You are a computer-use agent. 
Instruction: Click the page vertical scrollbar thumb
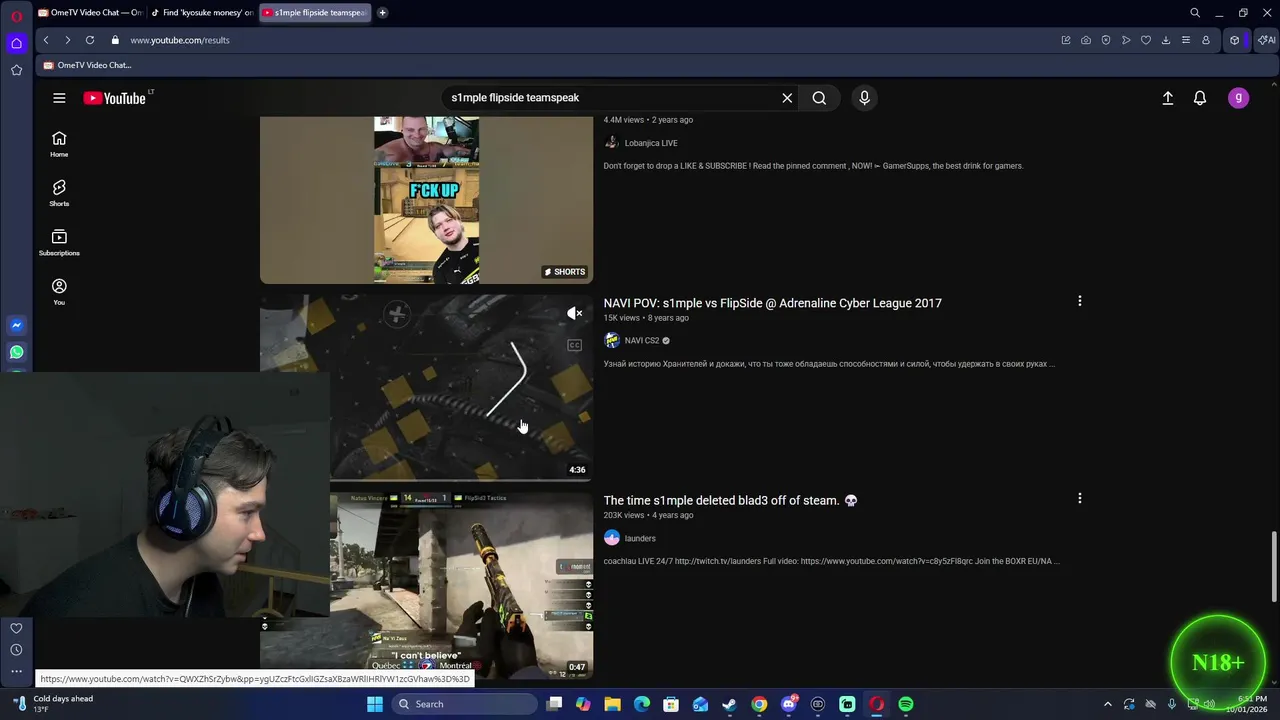pos(1273,567)
